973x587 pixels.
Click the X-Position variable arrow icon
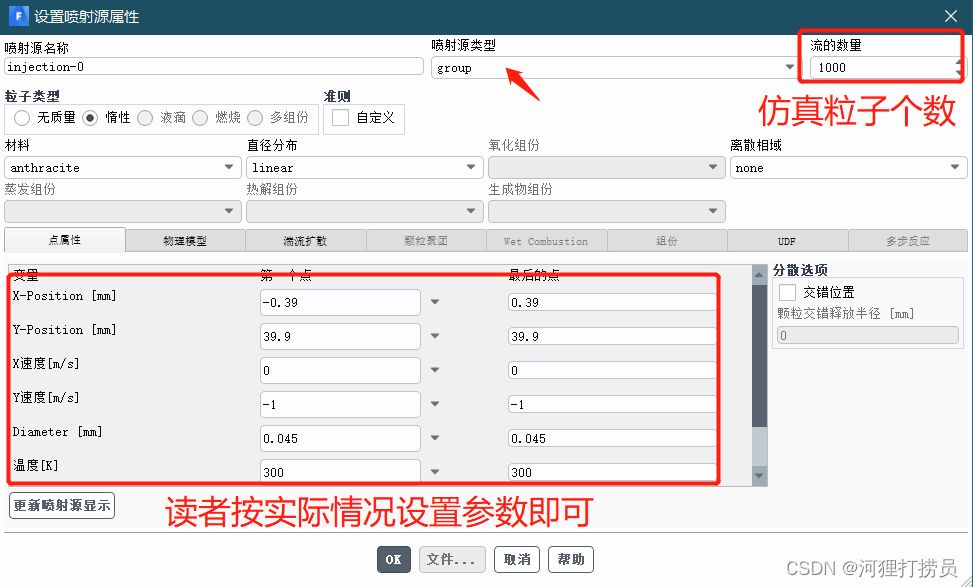435,302
